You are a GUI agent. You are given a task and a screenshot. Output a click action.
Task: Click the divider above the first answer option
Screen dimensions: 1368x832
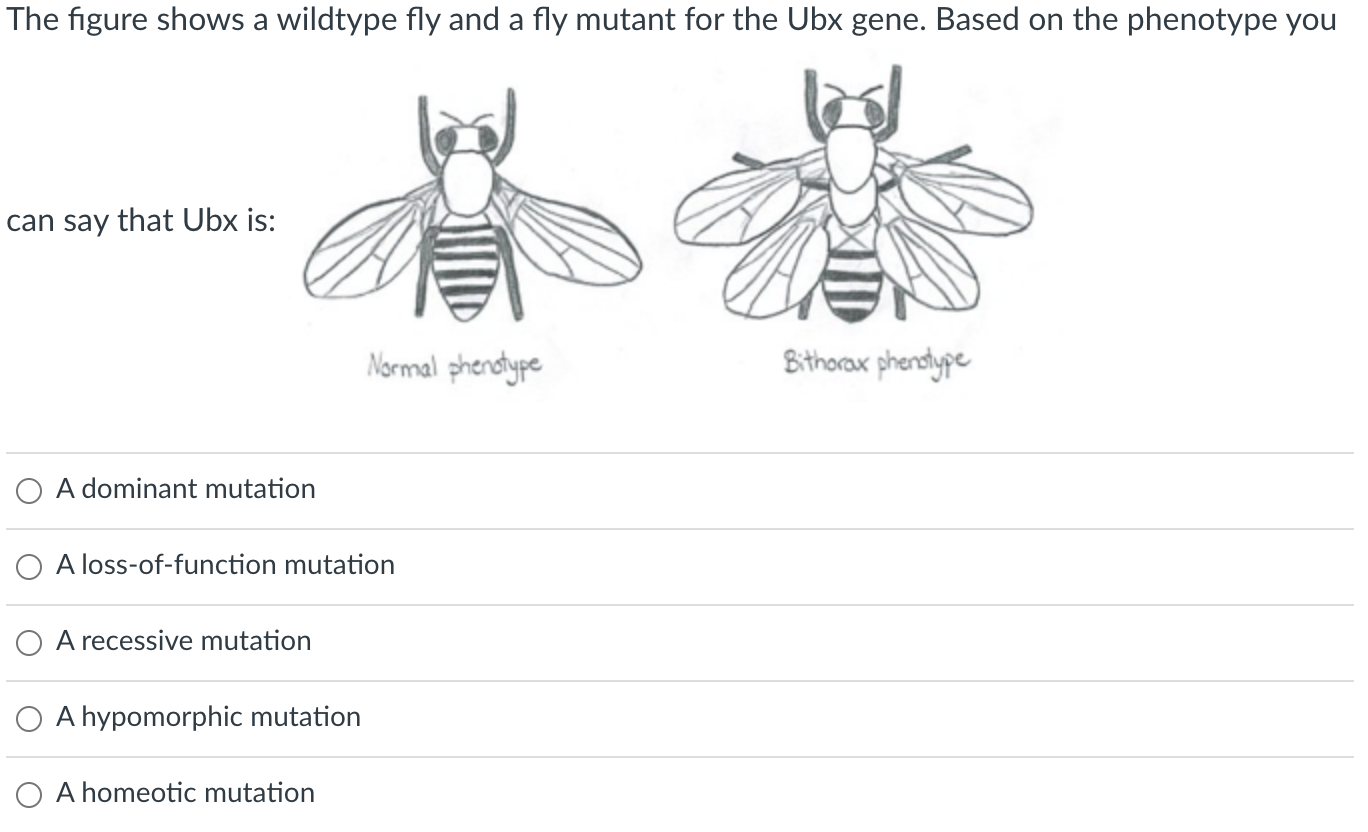pyautogui.click(x=684, y=452)
